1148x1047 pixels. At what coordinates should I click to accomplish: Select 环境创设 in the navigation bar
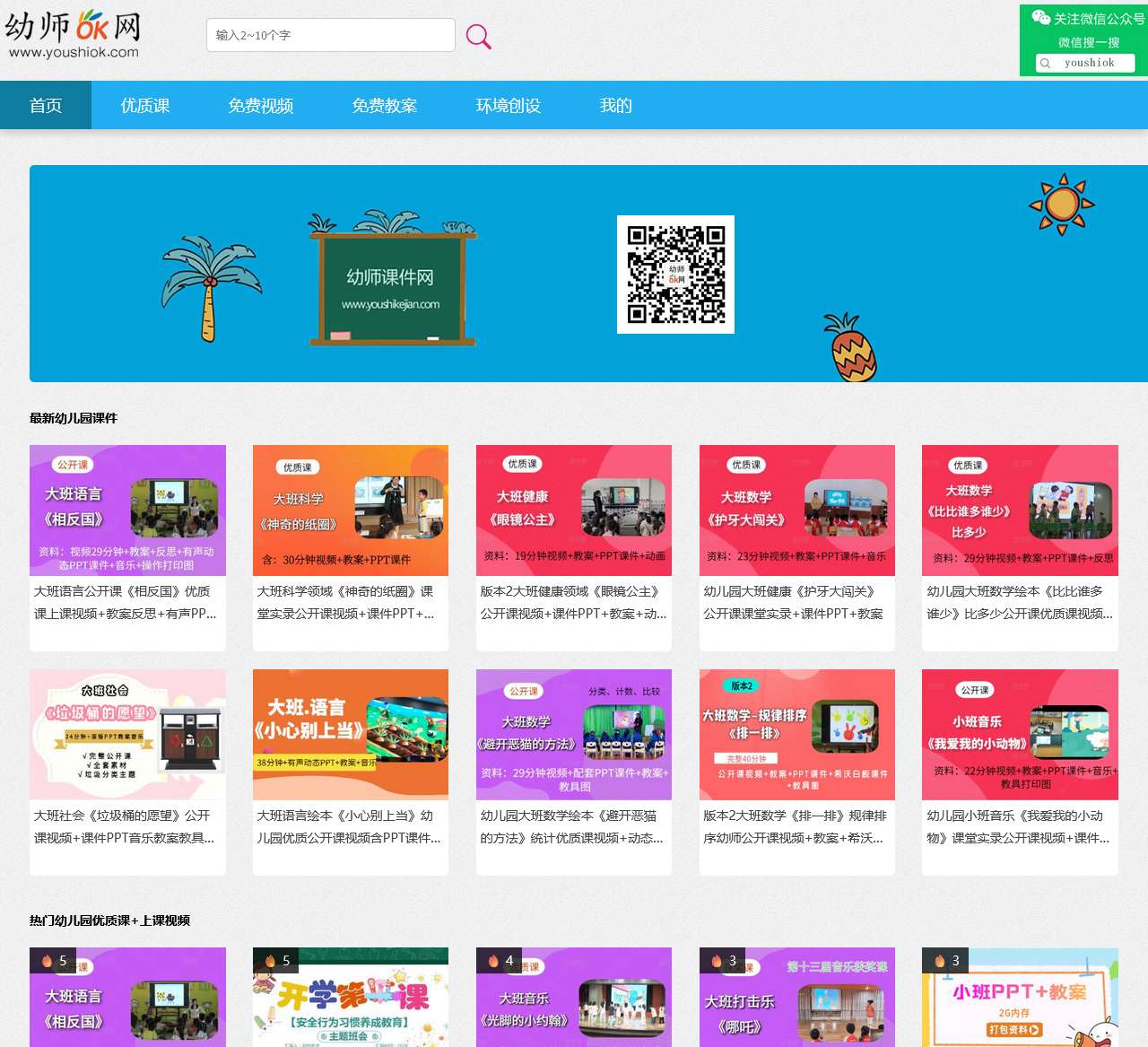pos(509,106)
